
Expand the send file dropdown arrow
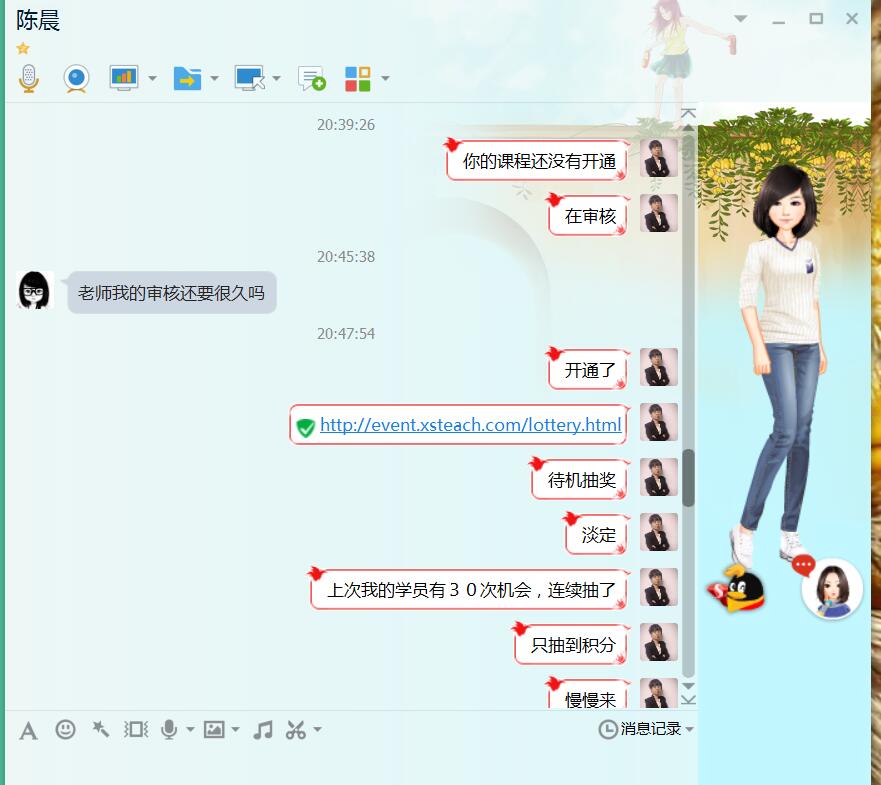click(214, 79)
